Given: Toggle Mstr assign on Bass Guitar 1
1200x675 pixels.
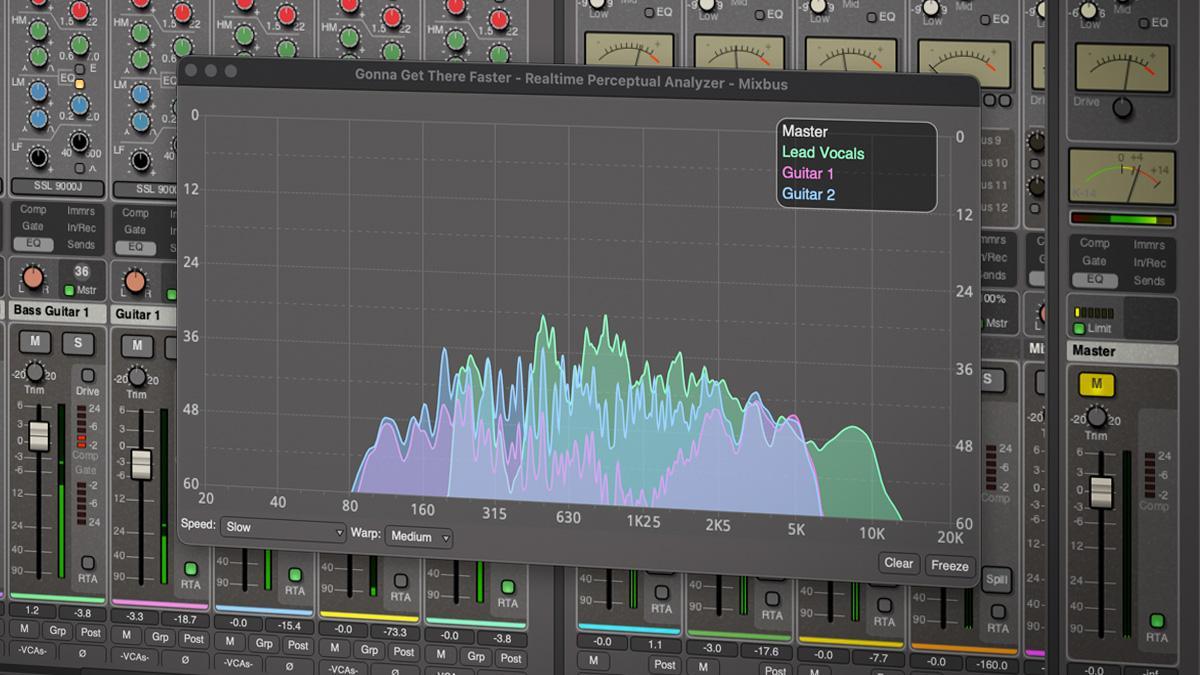Looking at the screenshot, I should point(69,291).
